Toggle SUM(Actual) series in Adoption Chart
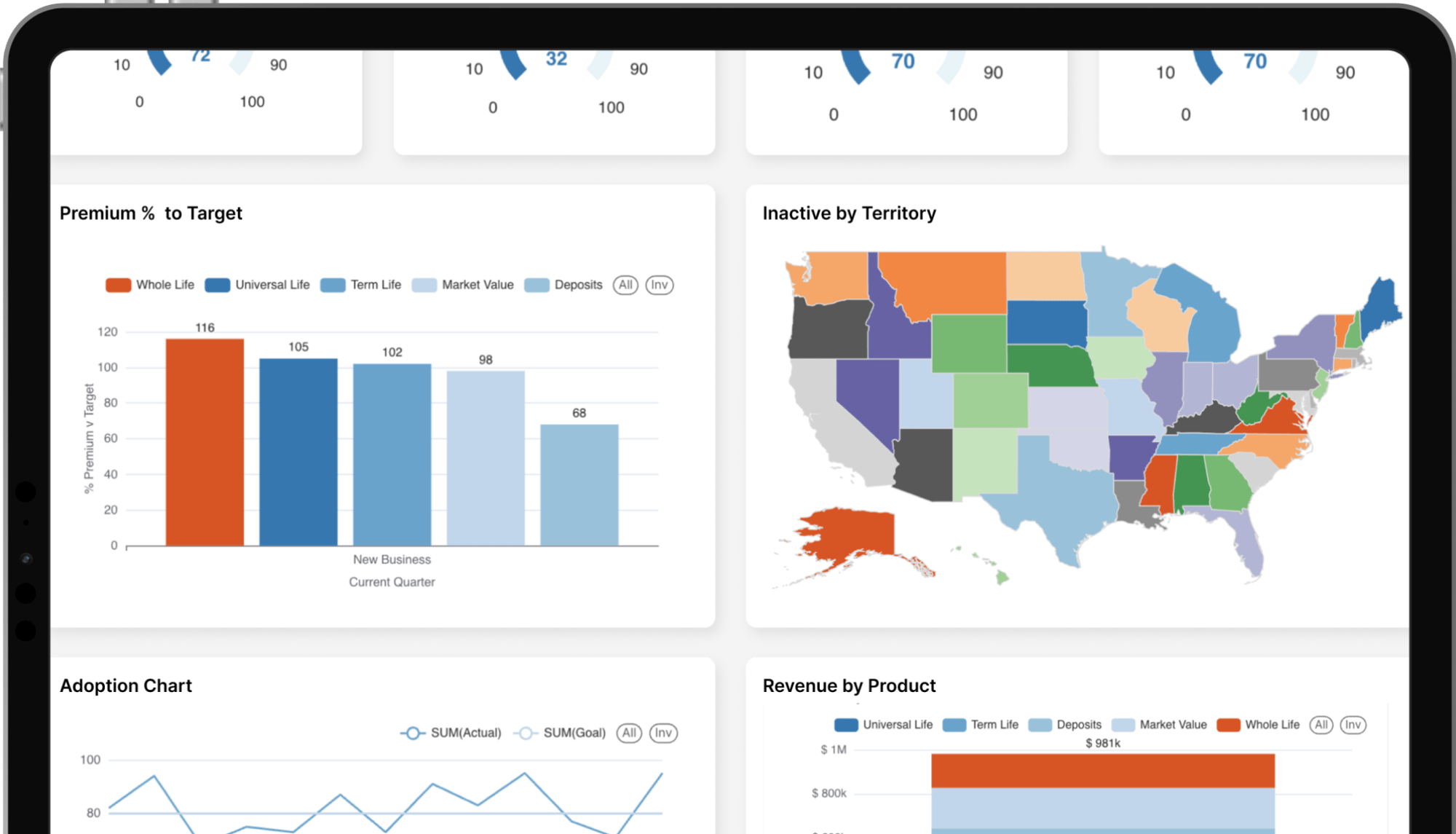The image size is (1456, 834). coord(451,733)
